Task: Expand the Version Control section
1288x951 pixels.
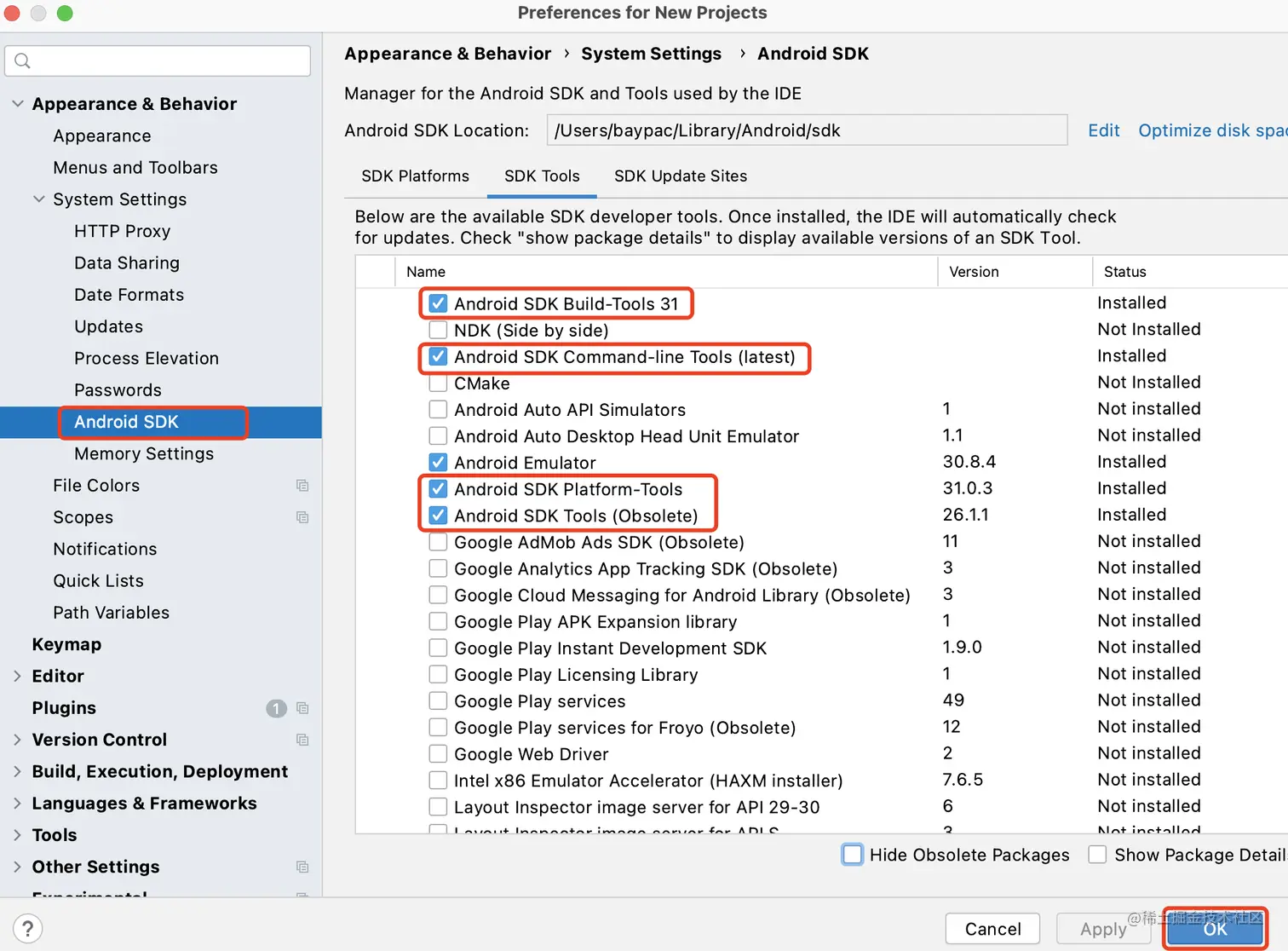Action: click(17, 740)
